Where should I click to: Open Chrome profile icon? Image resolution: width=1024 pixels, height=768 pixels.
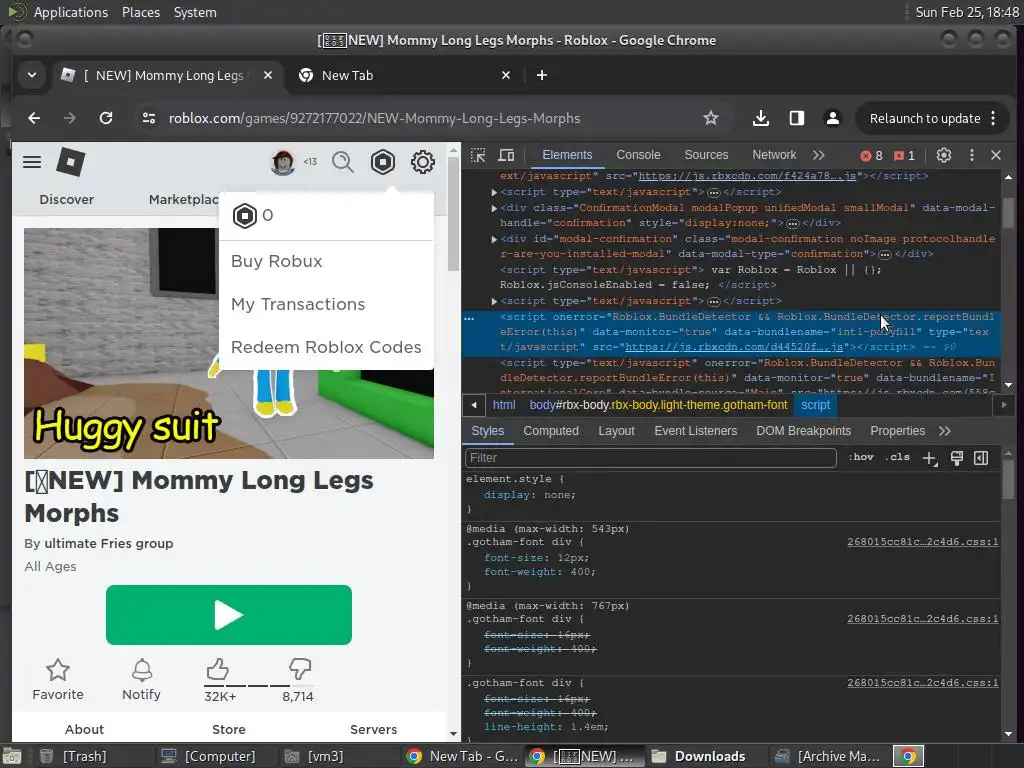(x=833, y=118)
